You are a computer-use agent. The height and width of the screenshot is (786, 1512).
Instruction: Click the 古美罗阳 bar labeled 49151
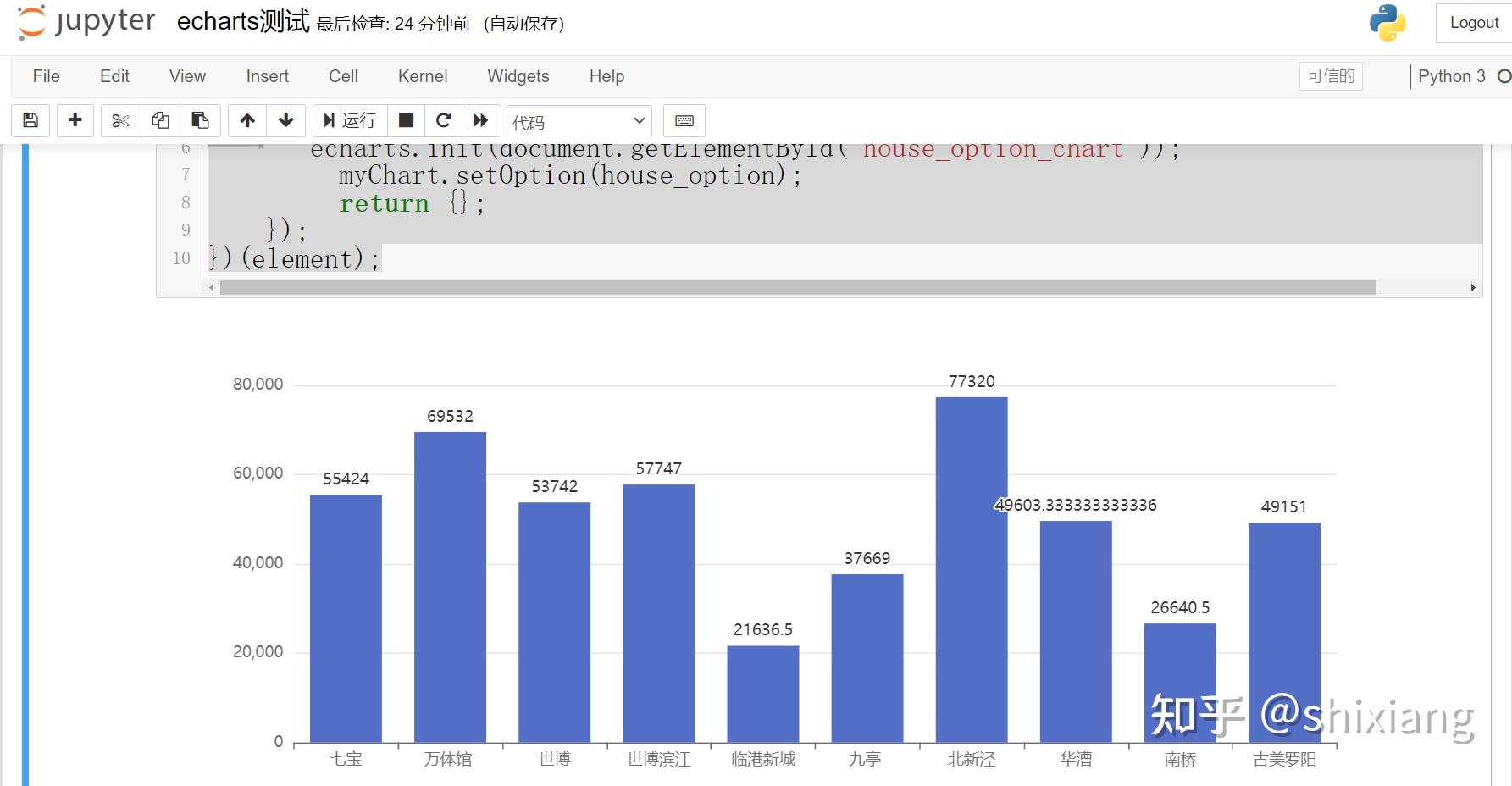(1284, 633)
